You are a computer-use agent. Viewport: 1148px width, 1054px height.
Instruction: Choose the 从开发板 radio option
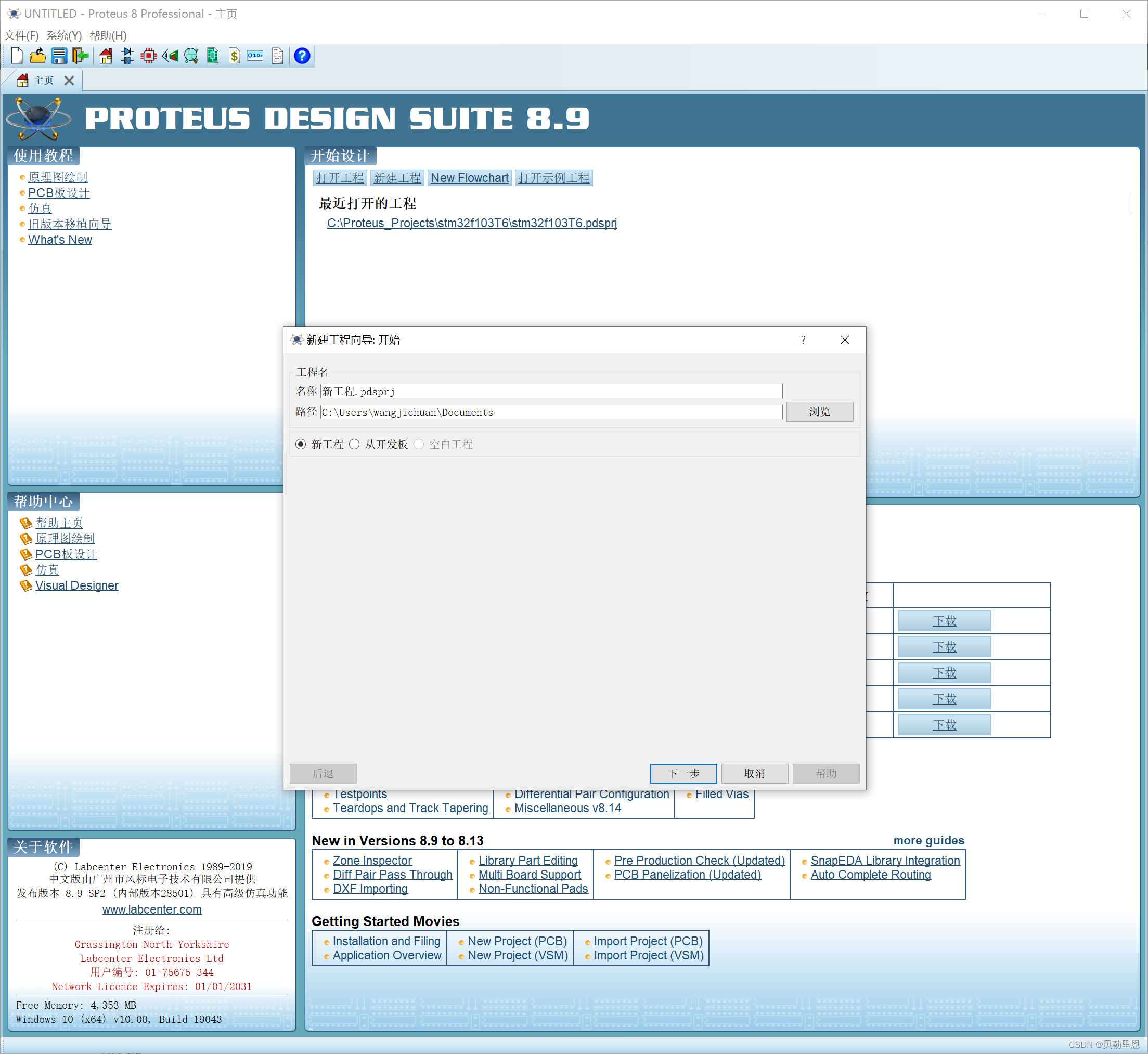pos(354,444)
